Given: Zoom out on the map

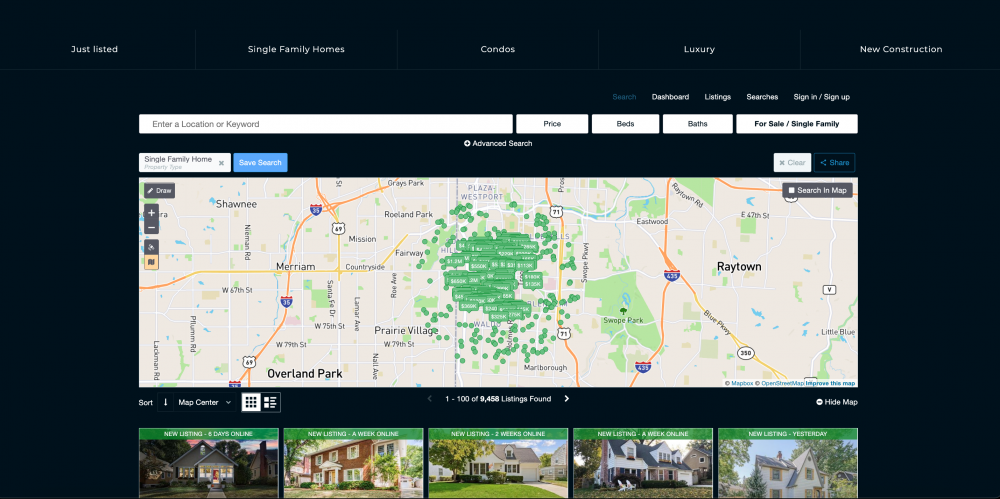Looking at the screenshot, I should 151,227.
